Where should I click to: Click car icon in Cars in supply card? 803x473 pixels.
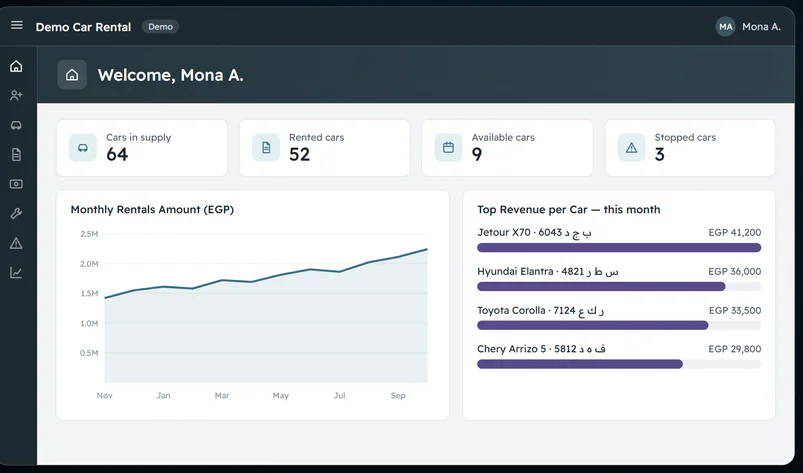pos(83,147)
